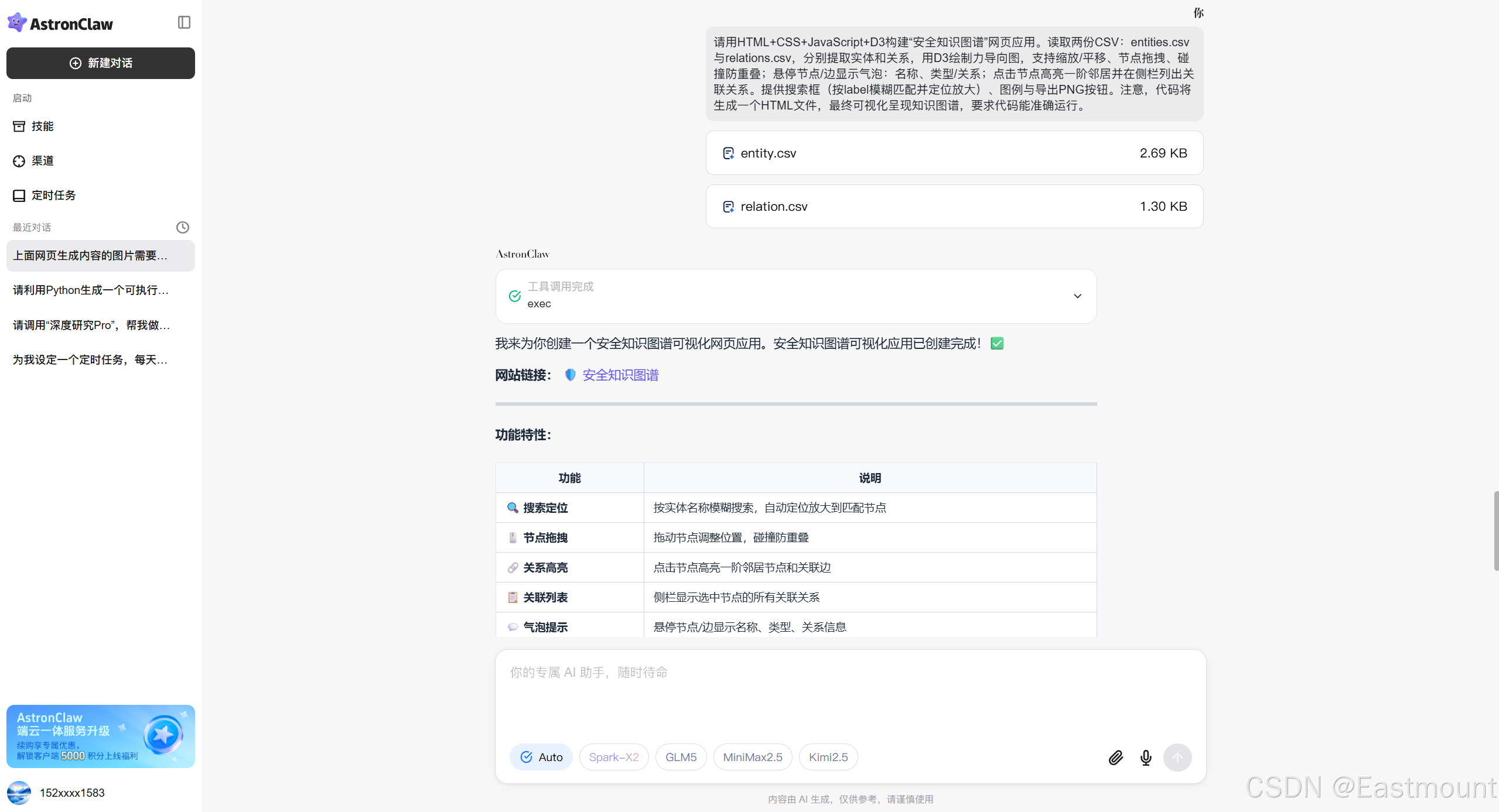Click the user prompt message bubble
This screenshot has width=1499, height=812.
tap(954, 74)
